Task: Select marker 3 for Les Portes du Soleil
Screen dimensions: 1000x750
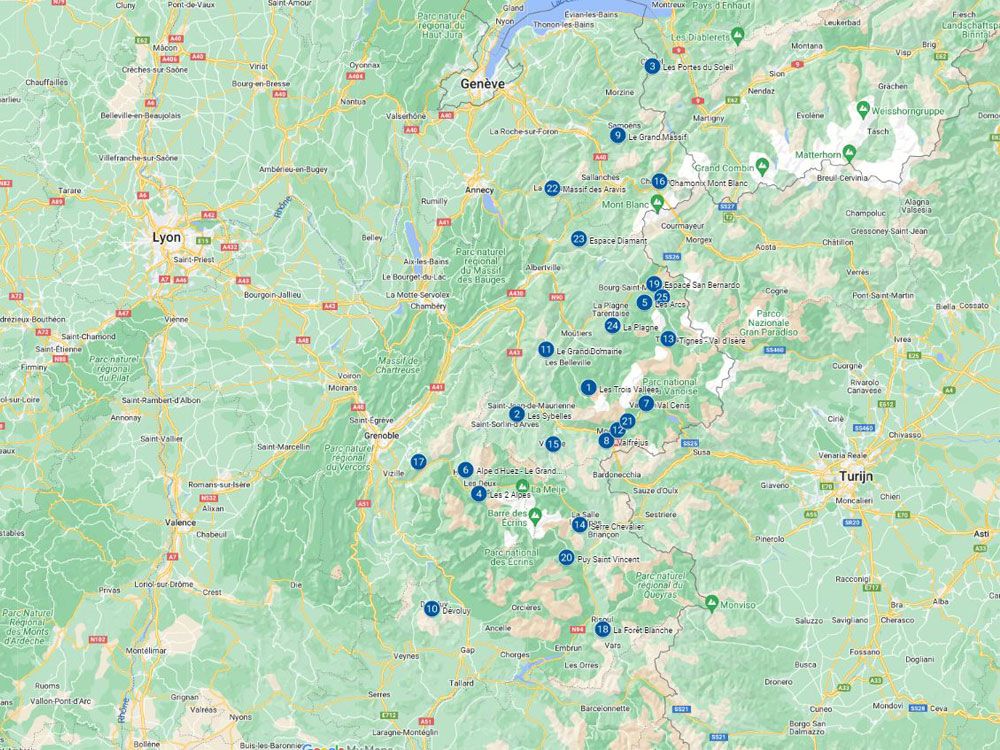Action: [651, 66]
